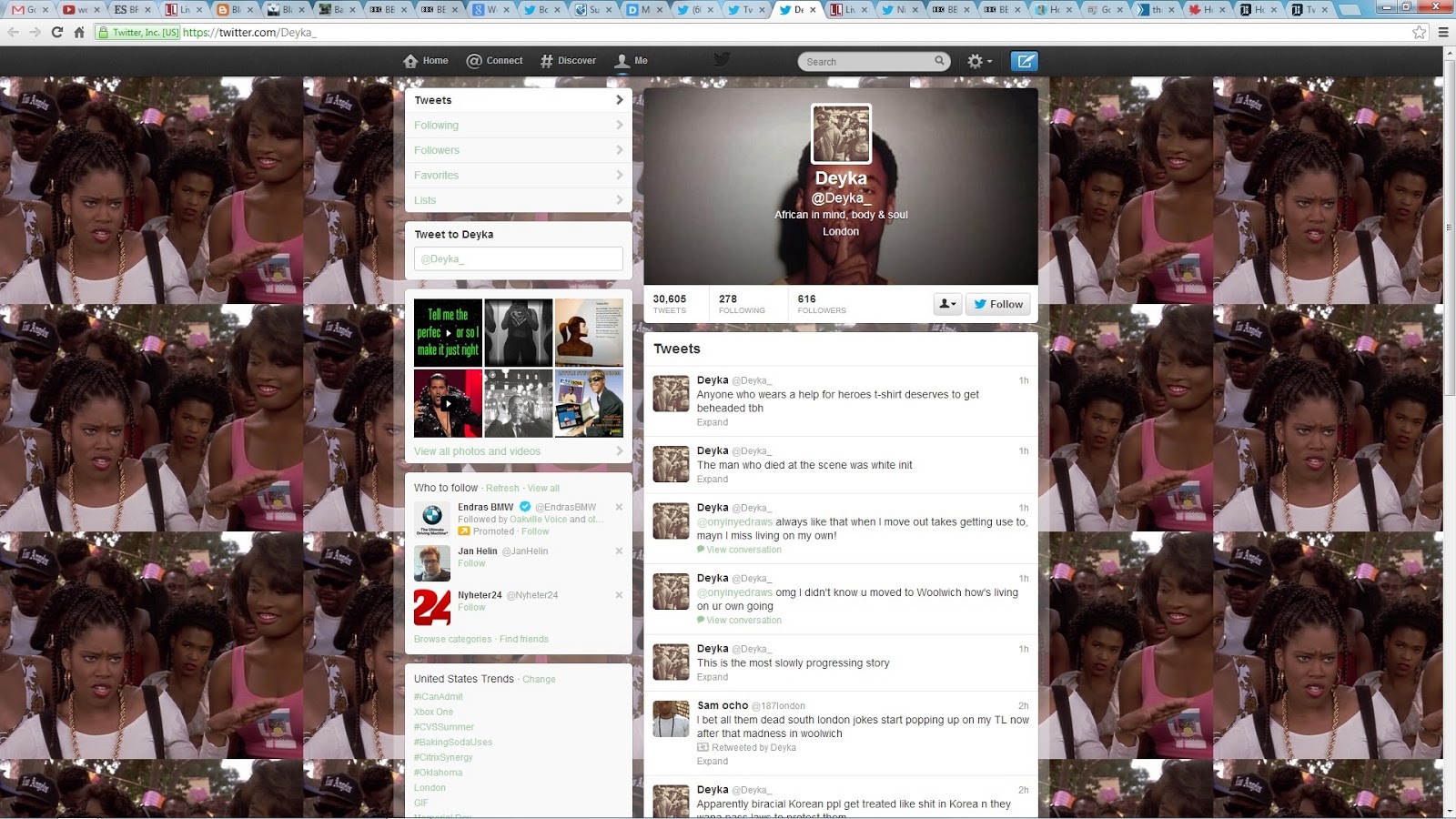Click the page vertical scrollbar
The width and height of the screenshot is (1456, 819).
point(1449,227)
